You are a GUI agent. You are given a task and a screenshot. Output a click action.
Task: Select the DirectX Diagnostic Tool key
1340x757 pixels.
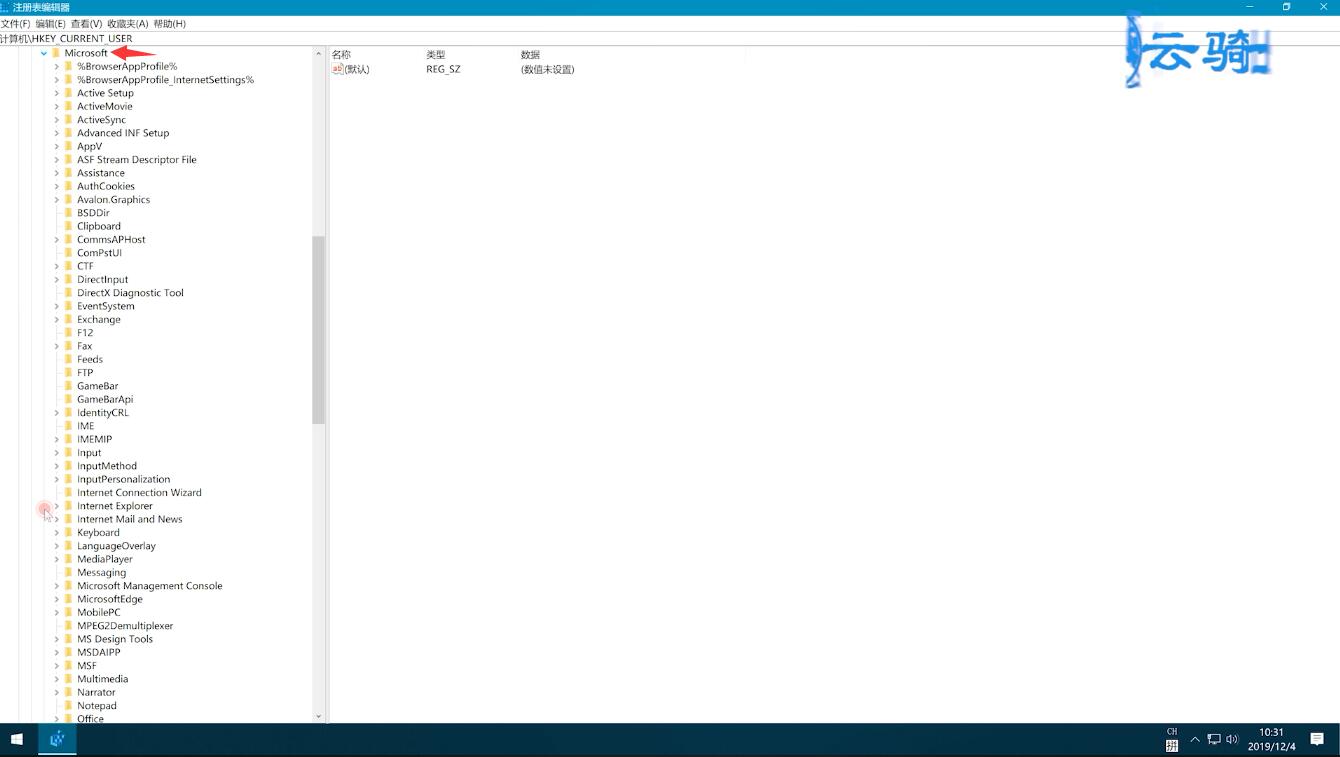point(130,293)
